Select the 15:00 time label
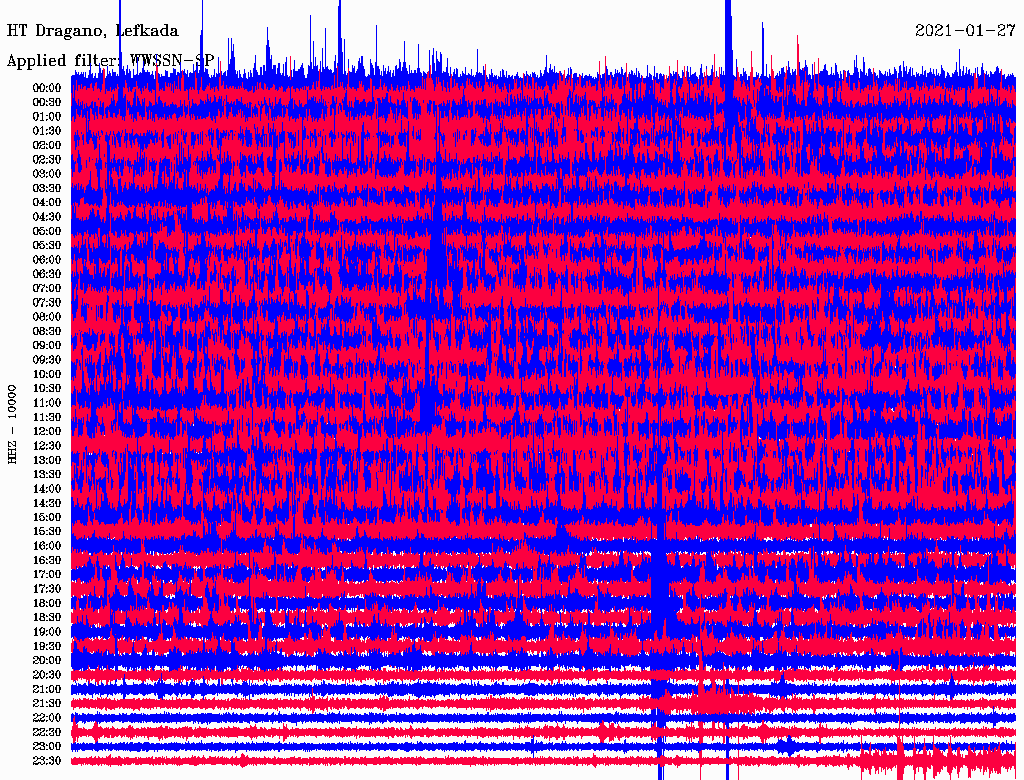 47,517
